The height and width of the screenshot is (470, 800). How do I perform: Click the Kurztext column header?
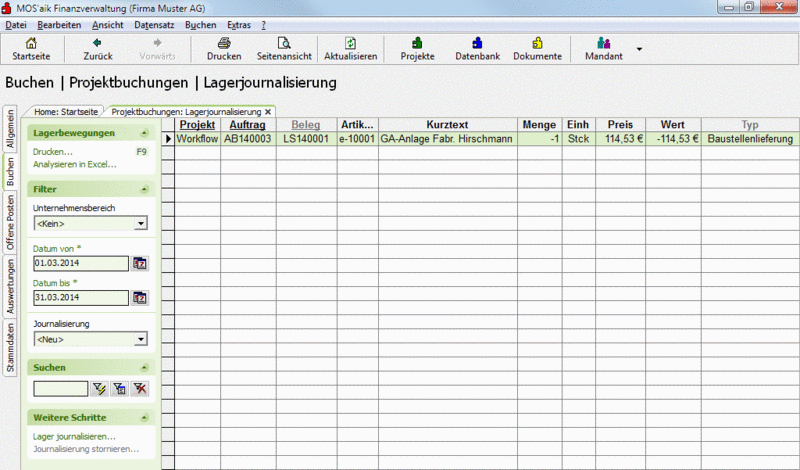point(447,125)
